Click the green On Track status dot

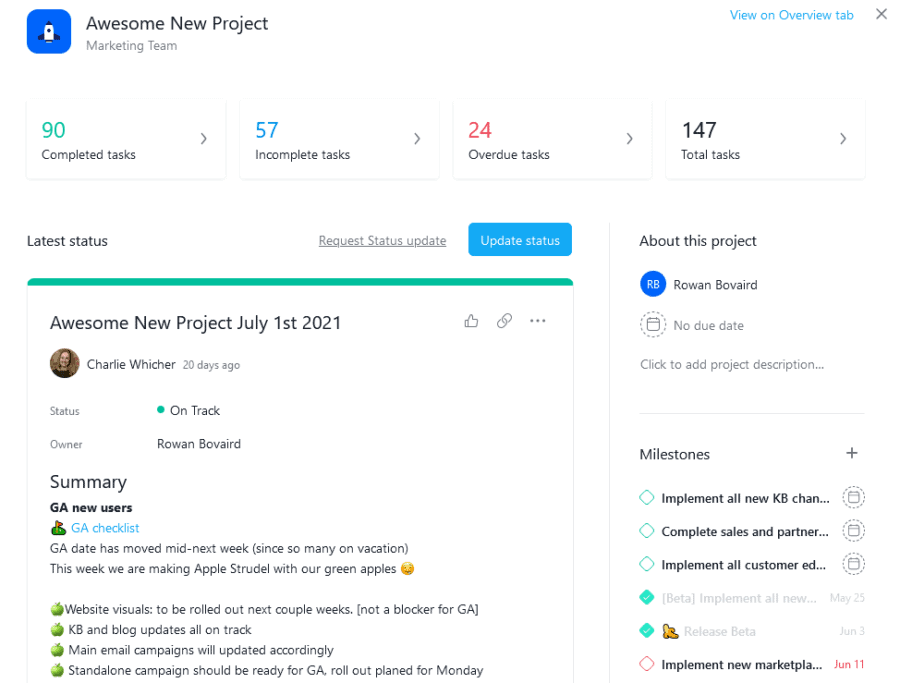click(160, 410)
